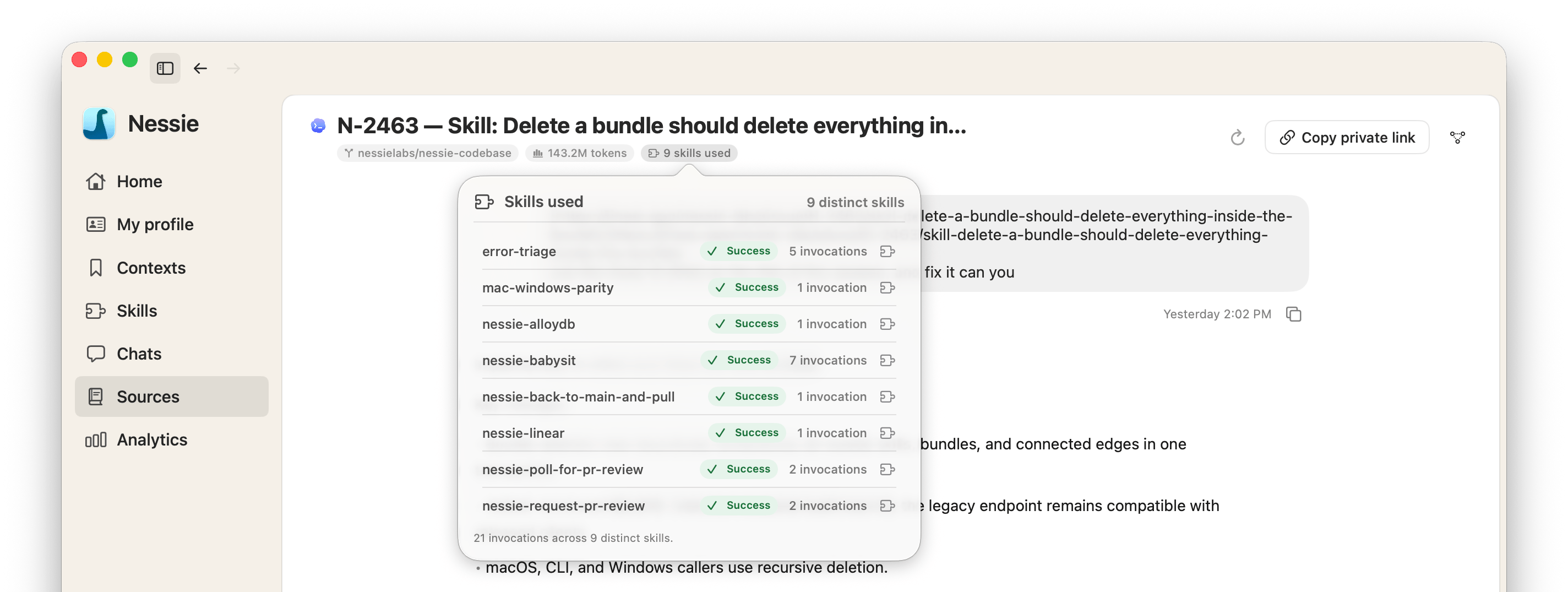Open the Chats section
The image size is (1568, 592).
click(x=172, y=353)
